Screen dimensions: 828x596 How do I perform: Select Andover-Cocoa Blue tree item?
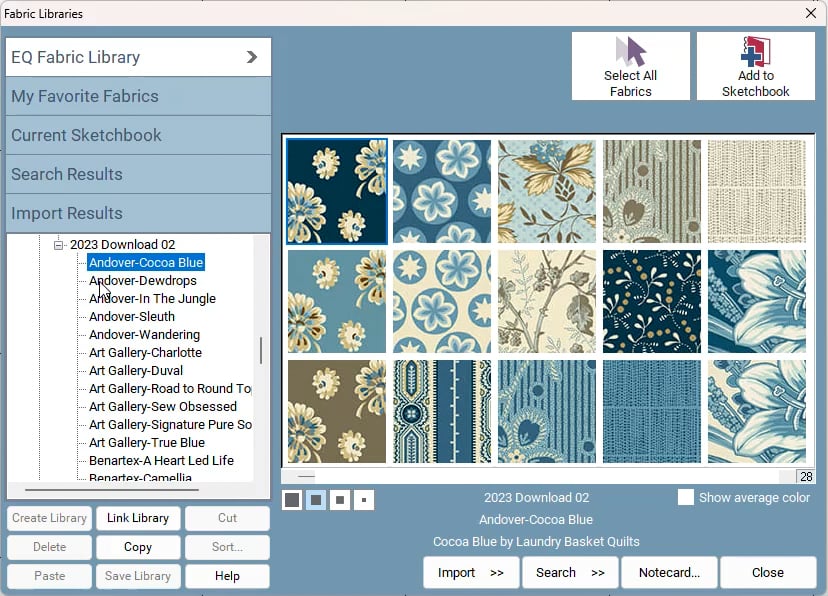coord(146,262)
